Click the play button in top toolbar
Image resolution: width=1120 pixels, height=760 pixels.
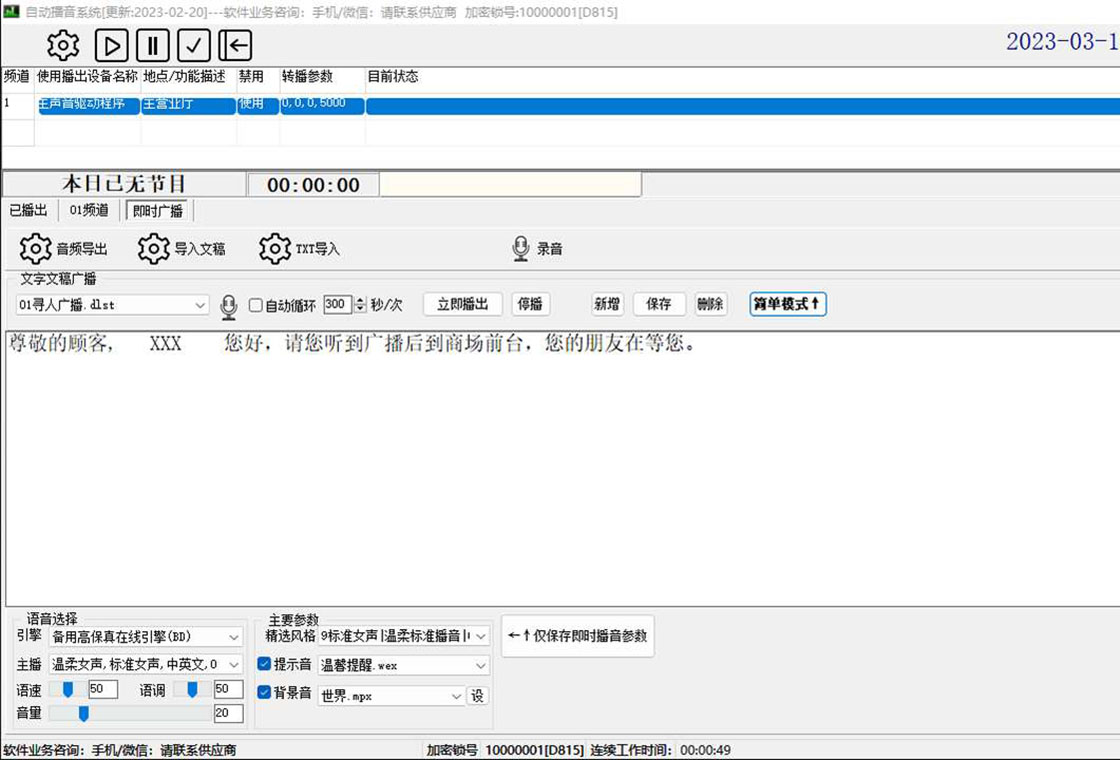(x=111, y=46)
